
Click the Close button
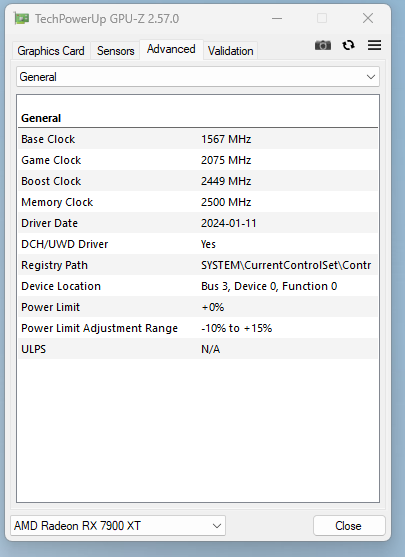coord(349,526)
